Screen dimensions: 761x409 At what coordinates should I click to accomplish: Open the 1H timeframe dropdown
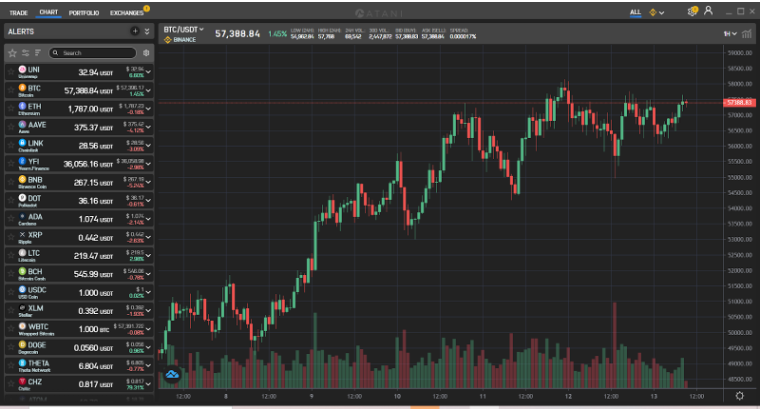[730, 33]
